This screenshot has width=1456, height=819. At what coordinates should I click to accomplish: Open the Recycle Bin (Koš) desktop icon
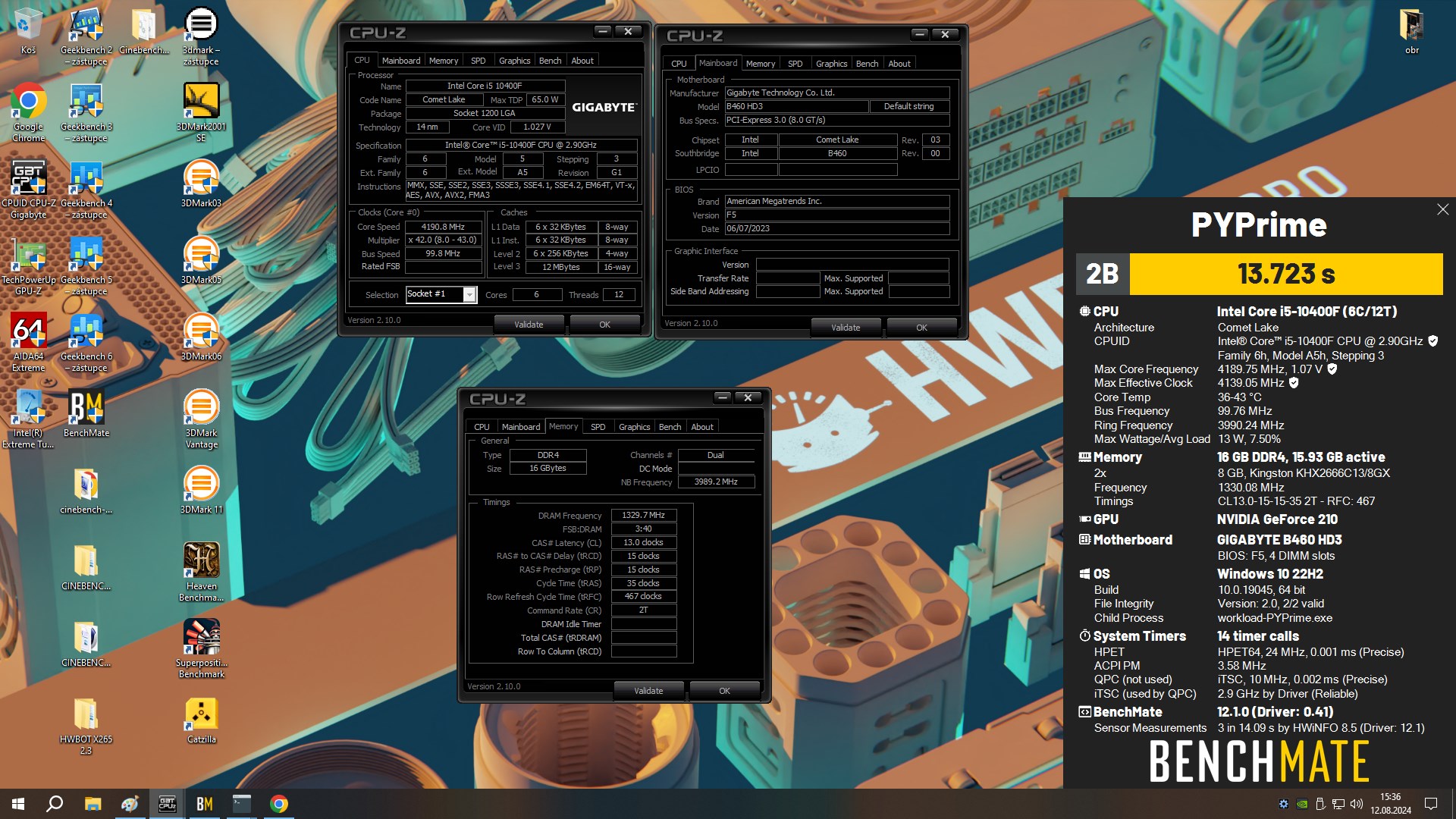[x=28, y=32]
